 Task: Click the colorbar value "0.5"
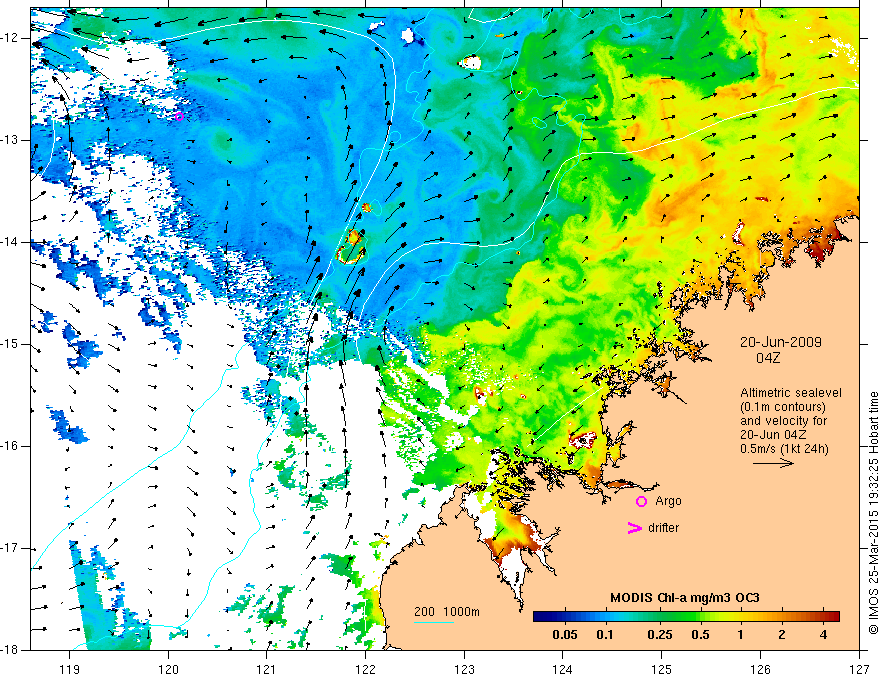[700, 635]
